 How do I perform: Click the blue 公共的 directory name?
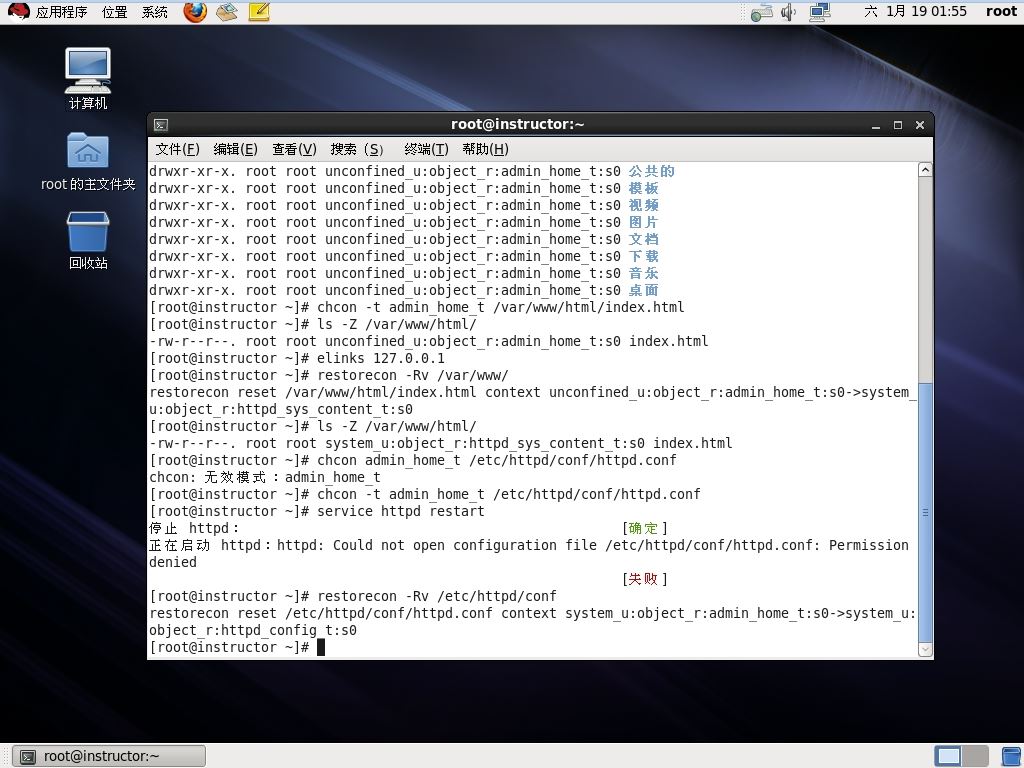652,171
